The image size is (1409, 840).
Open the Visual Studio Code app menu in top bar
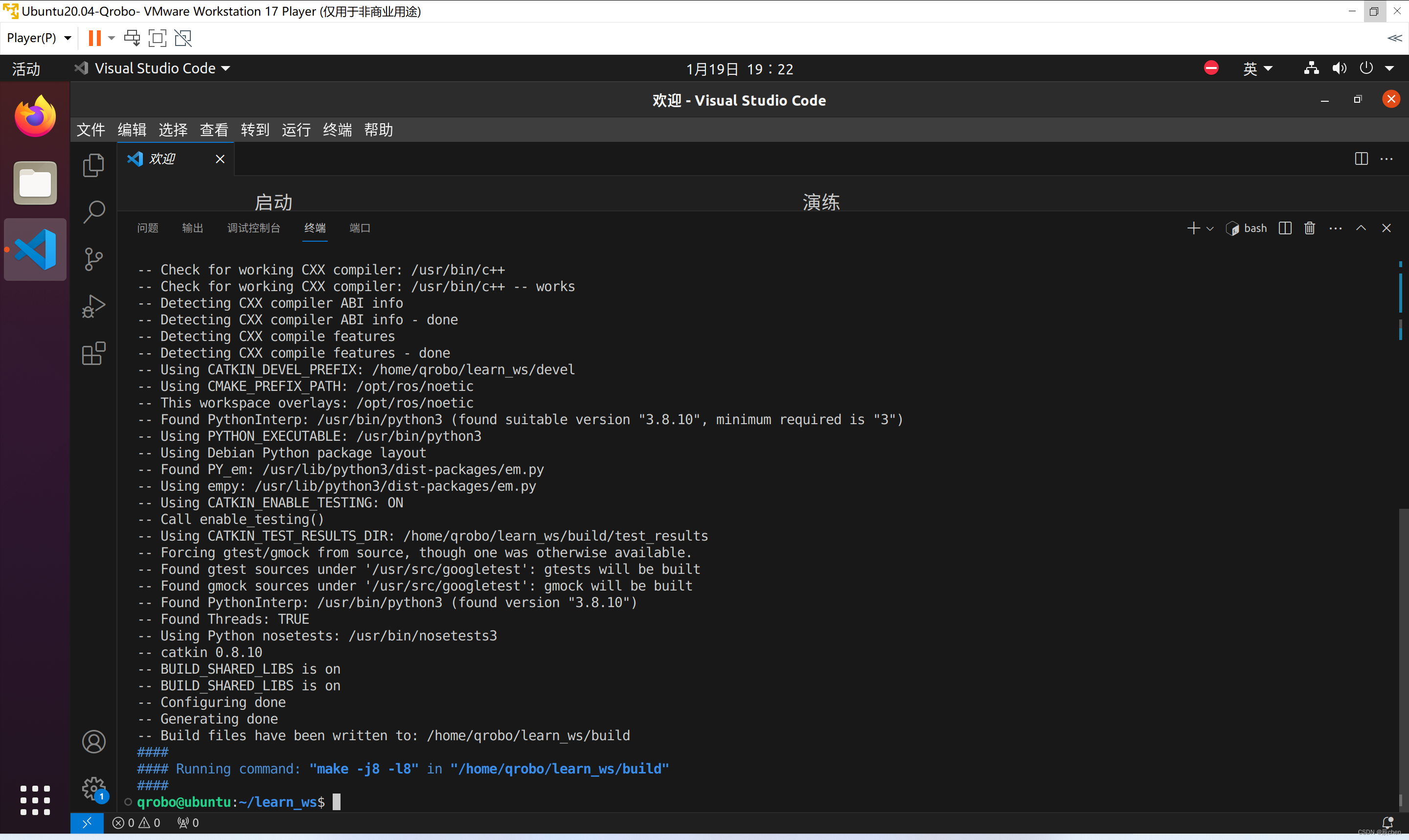pyautogui.click(x=153, y=68)
